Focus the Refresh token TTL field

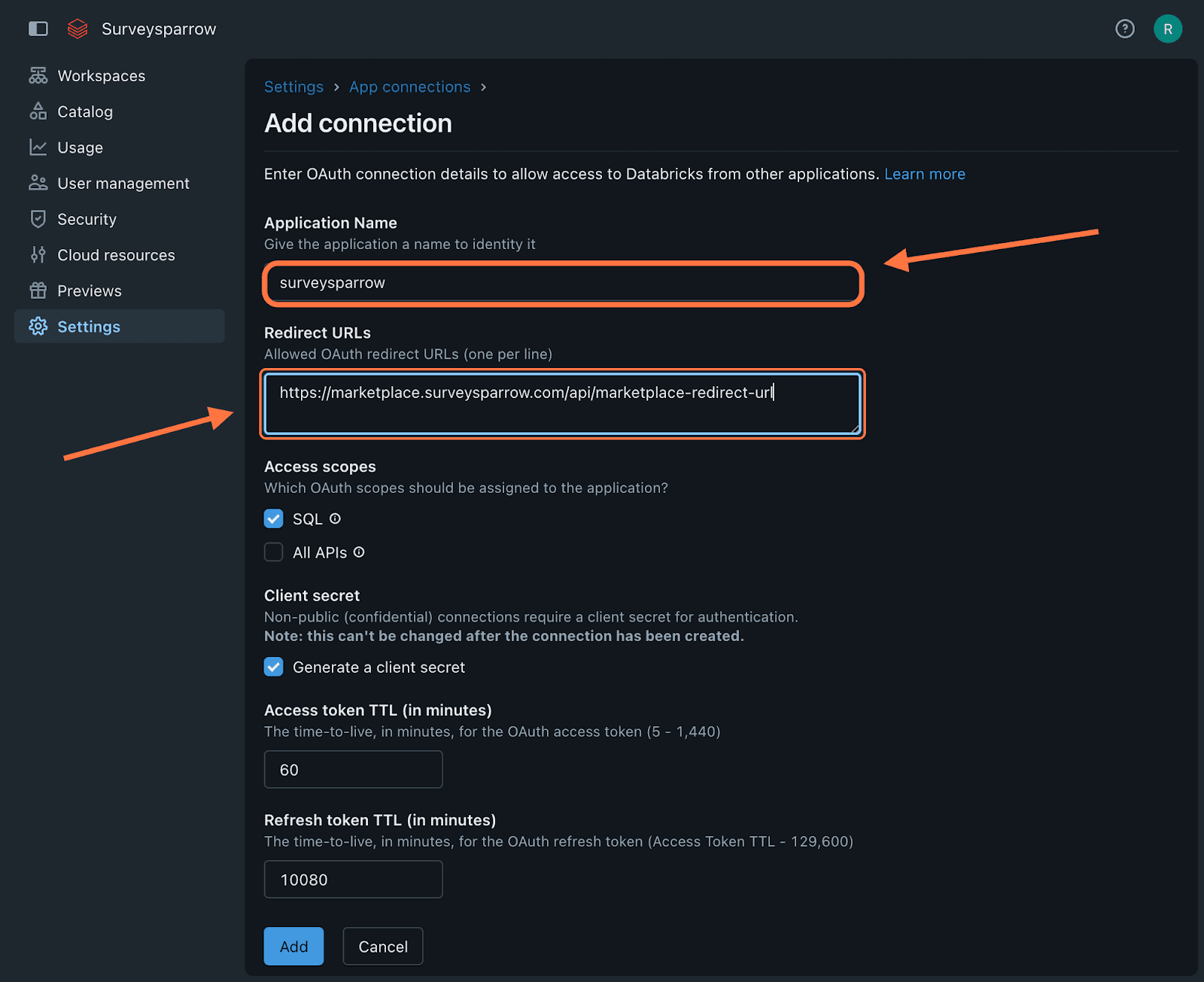point(353,879)
